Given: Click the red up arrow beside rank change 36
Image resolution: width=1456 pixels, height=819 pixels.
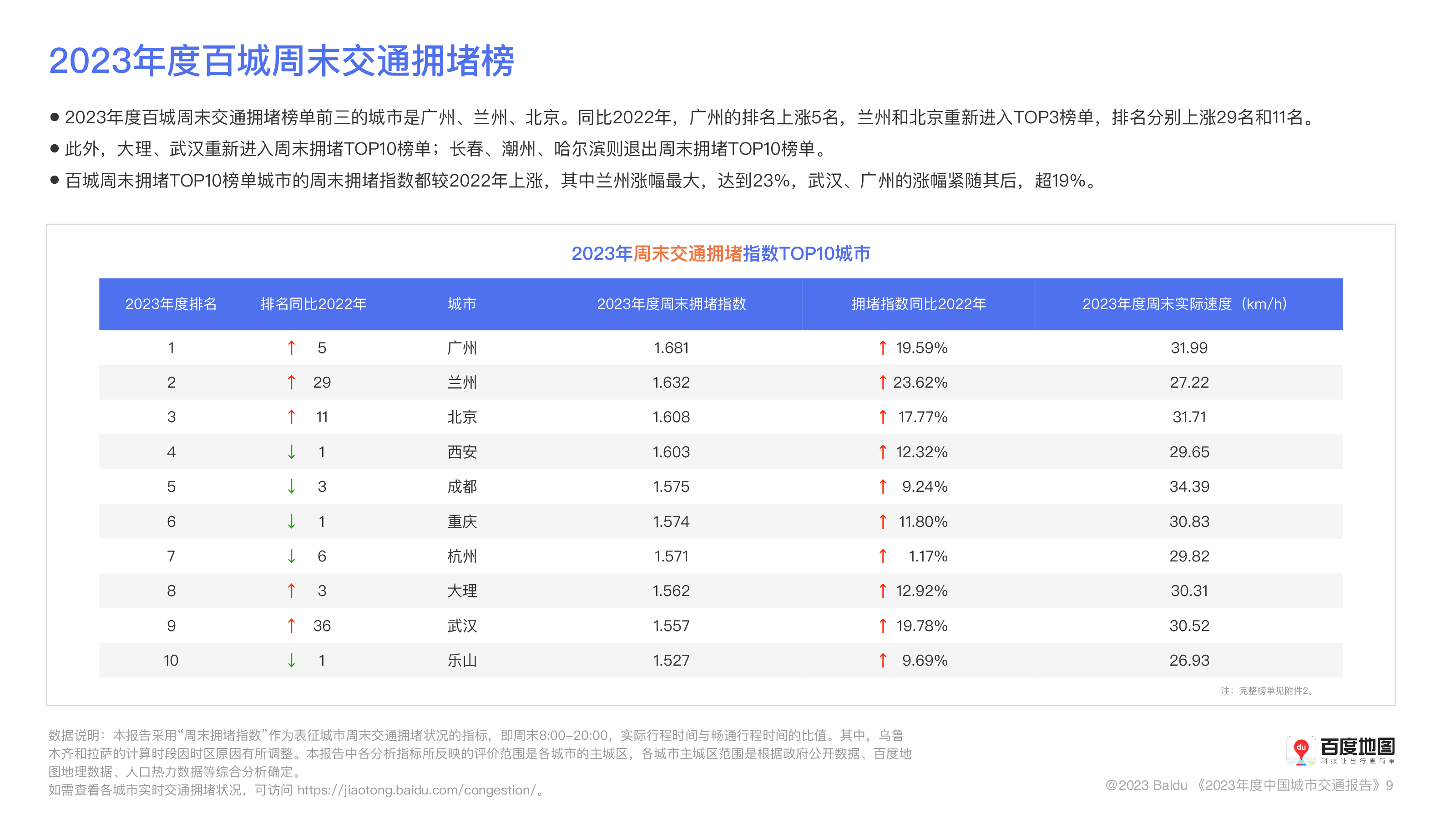Looking at the screenshot, I should pos(291,626).
